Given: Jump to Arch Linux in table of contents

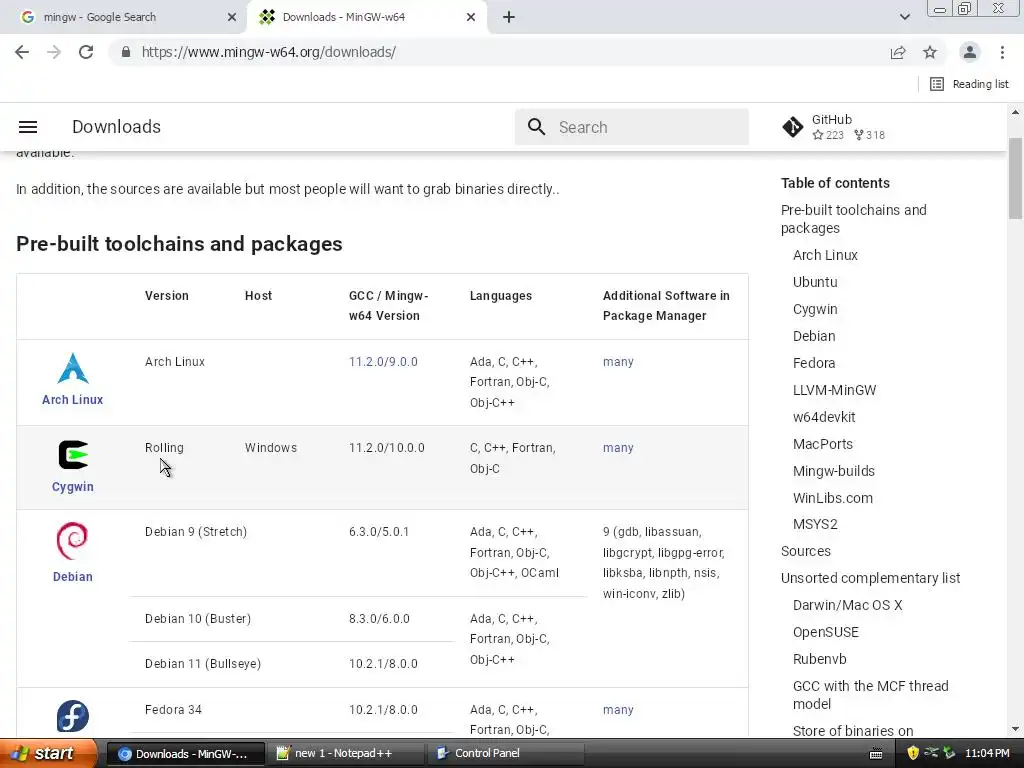Looking at the screenshot, I should pos(825,255).
